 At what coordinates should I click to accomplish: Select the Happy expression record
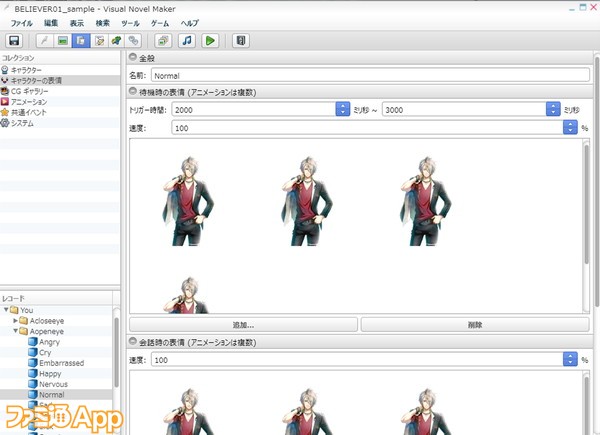point(50,373)
